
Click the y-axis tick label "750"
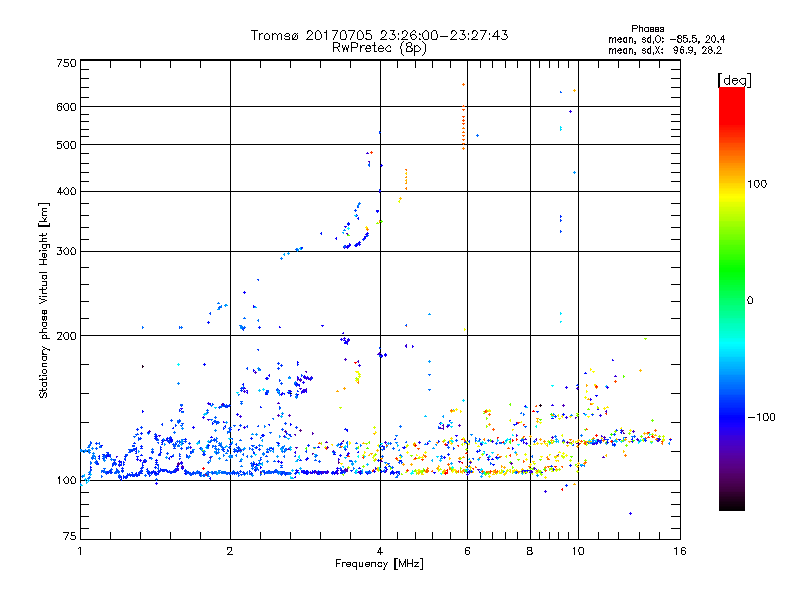coord(66,63)
